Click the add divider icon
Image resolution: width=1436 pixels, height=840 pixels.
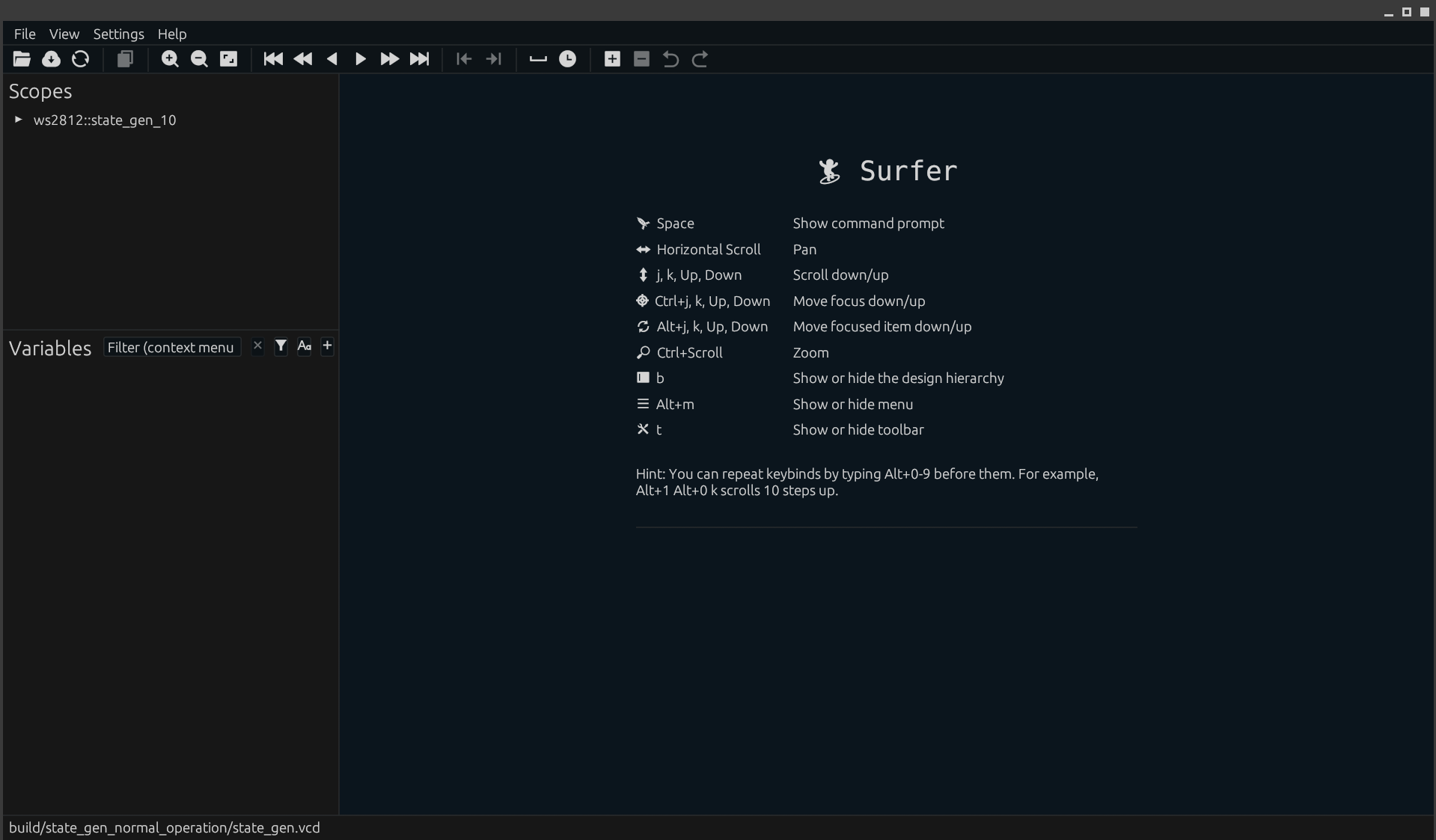pyautogui.click(x=538, y=59)
